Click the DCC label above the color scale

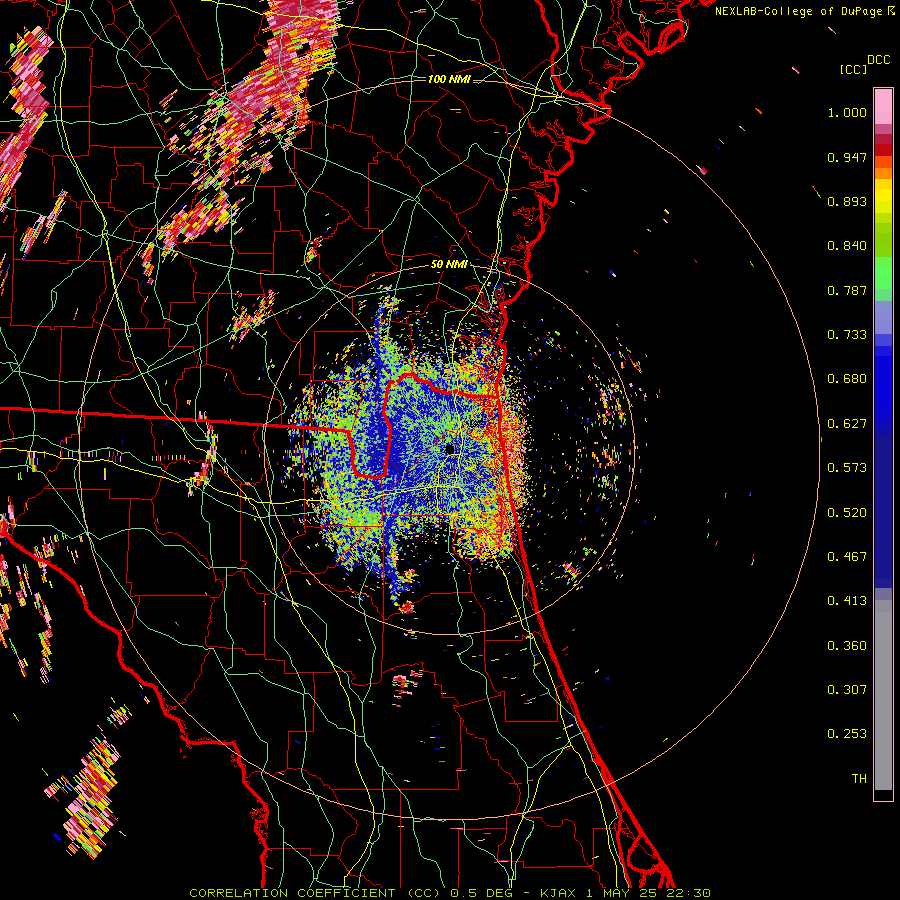click(x=878, y=60)
